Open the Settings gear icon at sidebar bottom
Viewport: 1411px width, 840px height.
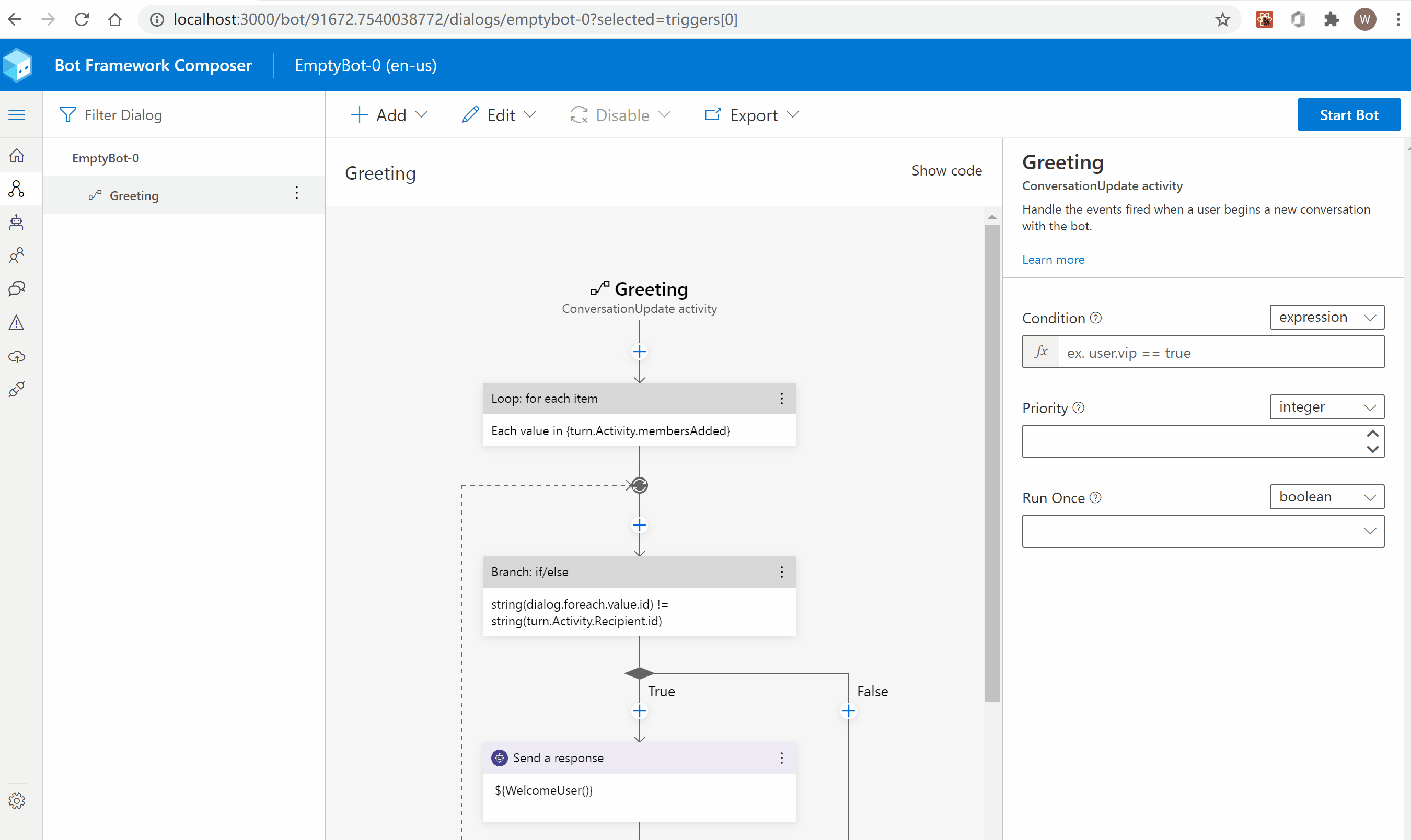pyautogui.click(x=17, y=800)
